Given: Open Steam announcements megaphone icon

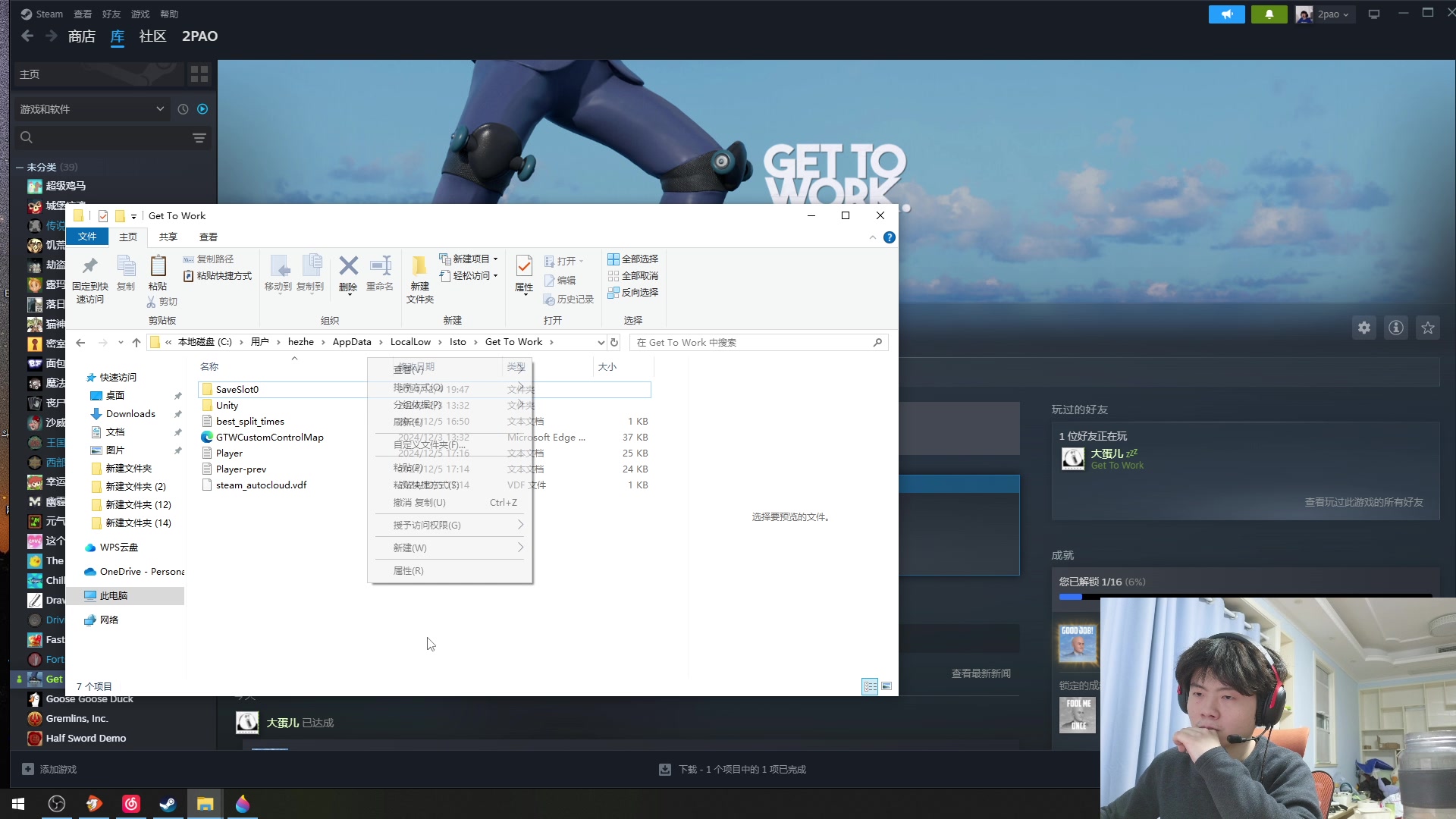Looking at the screenshot, I should coord(1226,14).
